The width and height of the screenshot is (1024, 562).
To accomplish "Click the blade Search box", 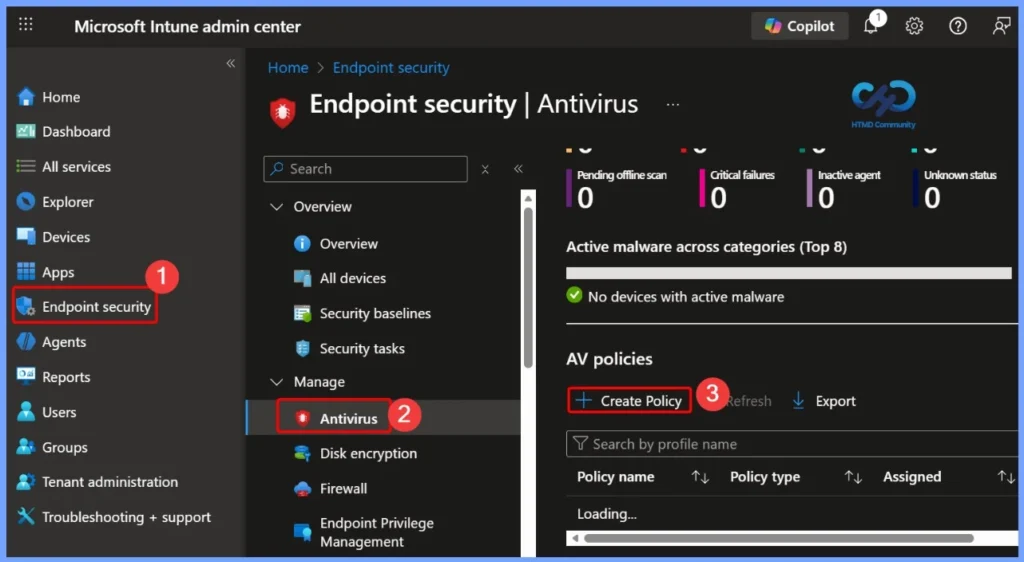I will pos(366,169).
